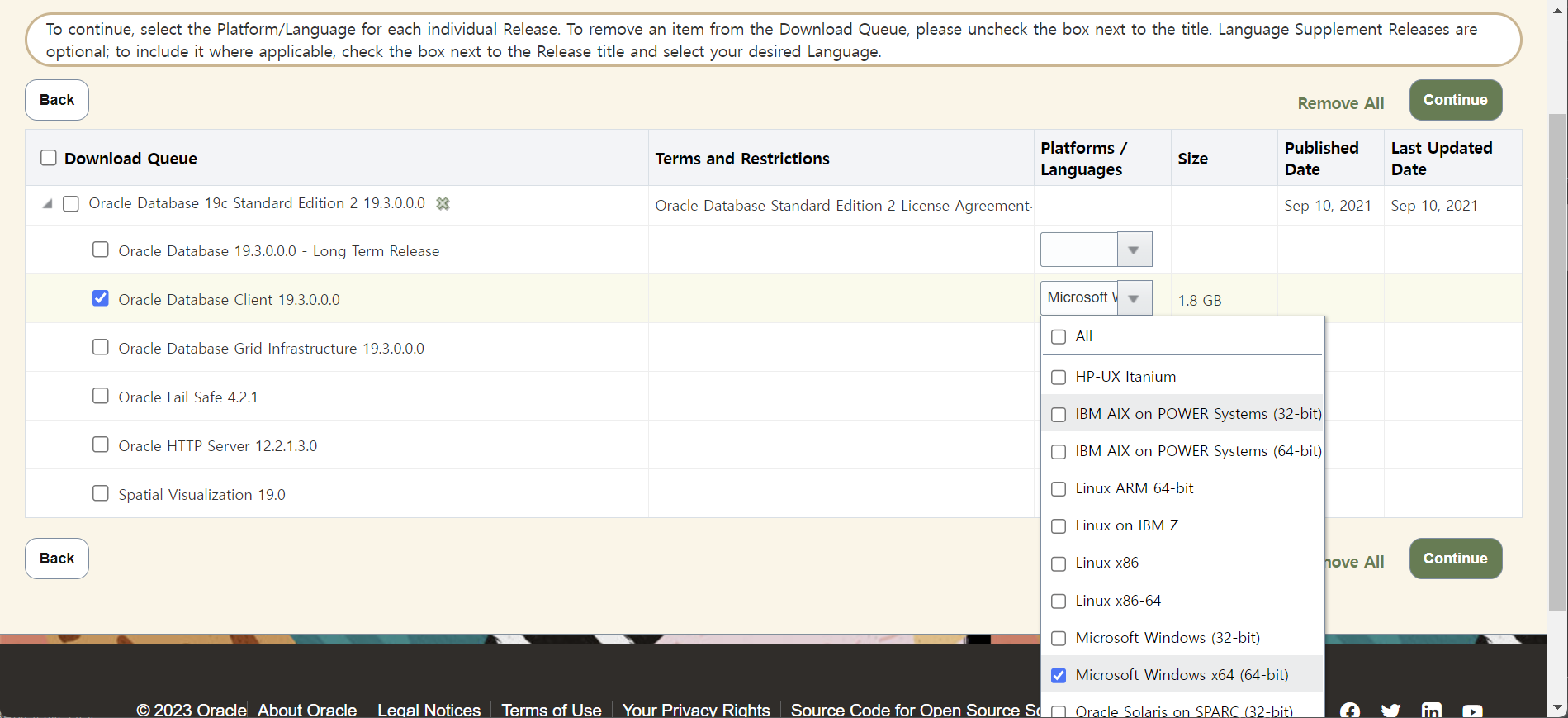Screen dimensions: 1568x718
Task: Check Oracle Database Grid Infrastructure 19.3.0.0.0
Action: [101, 347]
